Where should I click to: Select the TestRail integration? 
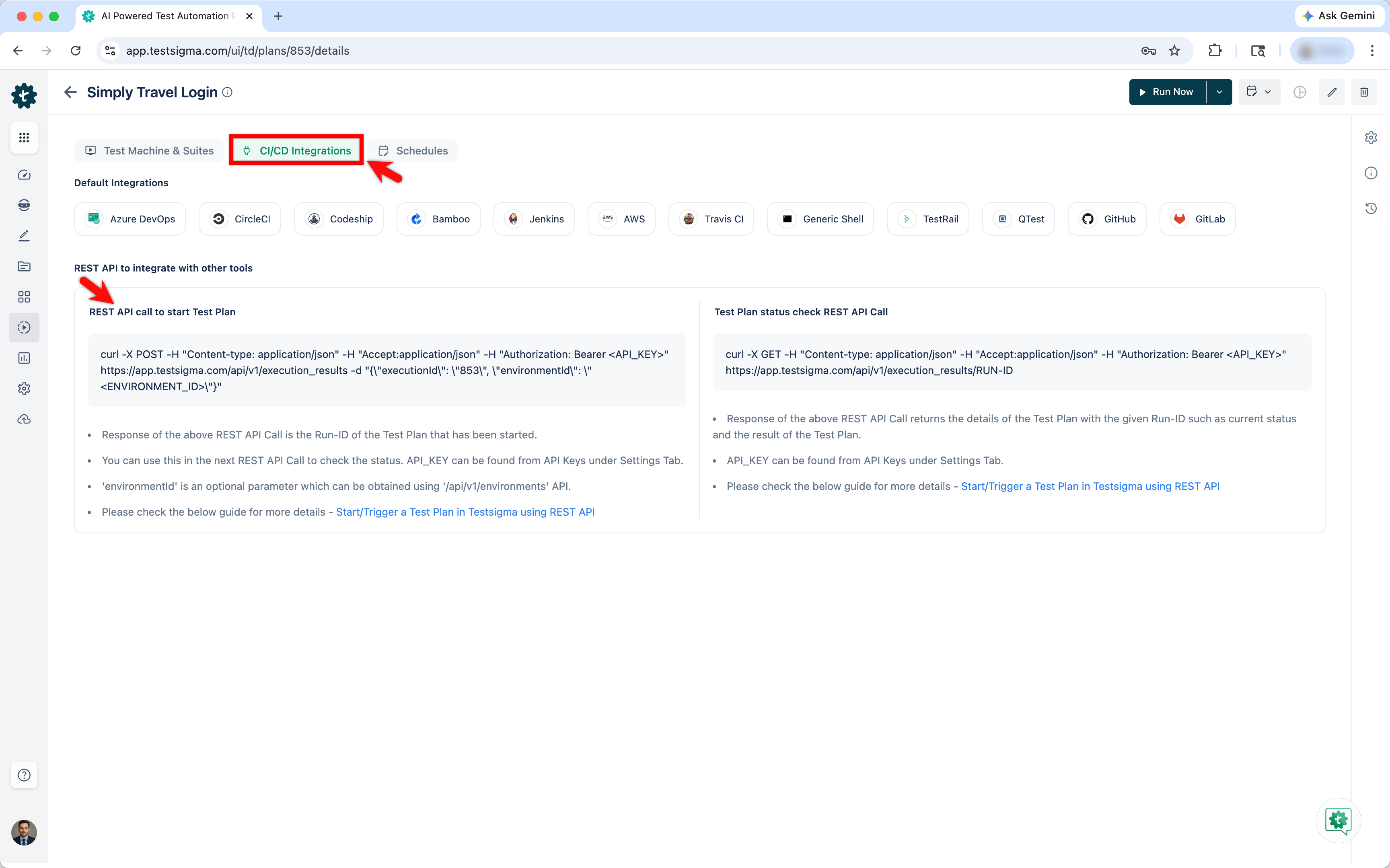928,219
